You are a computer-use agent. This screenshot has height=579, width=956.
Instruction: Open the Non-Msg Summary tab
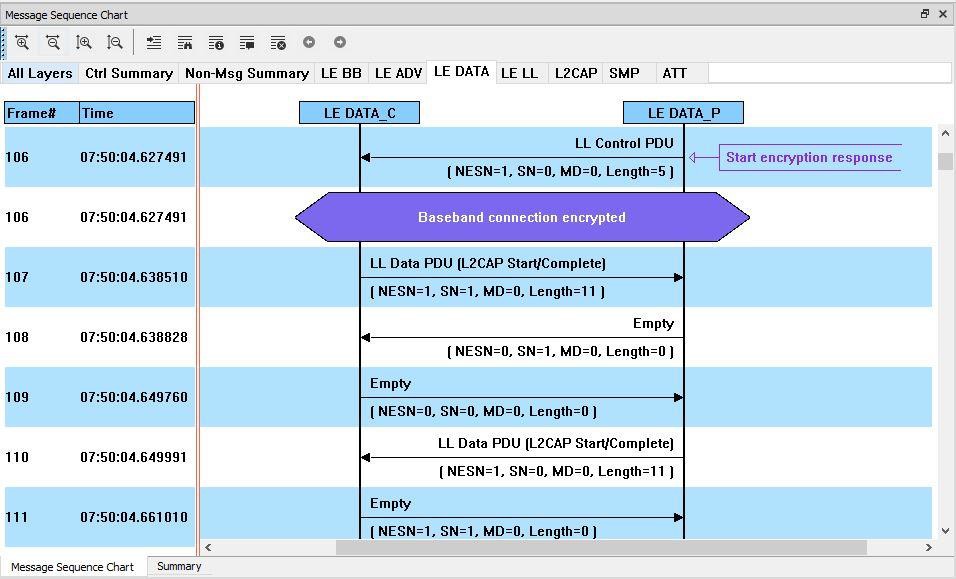tap(247, 73)
